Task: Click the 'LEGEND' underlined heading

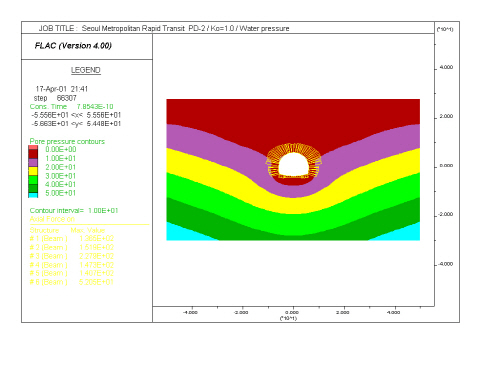Action: [86, 70]
